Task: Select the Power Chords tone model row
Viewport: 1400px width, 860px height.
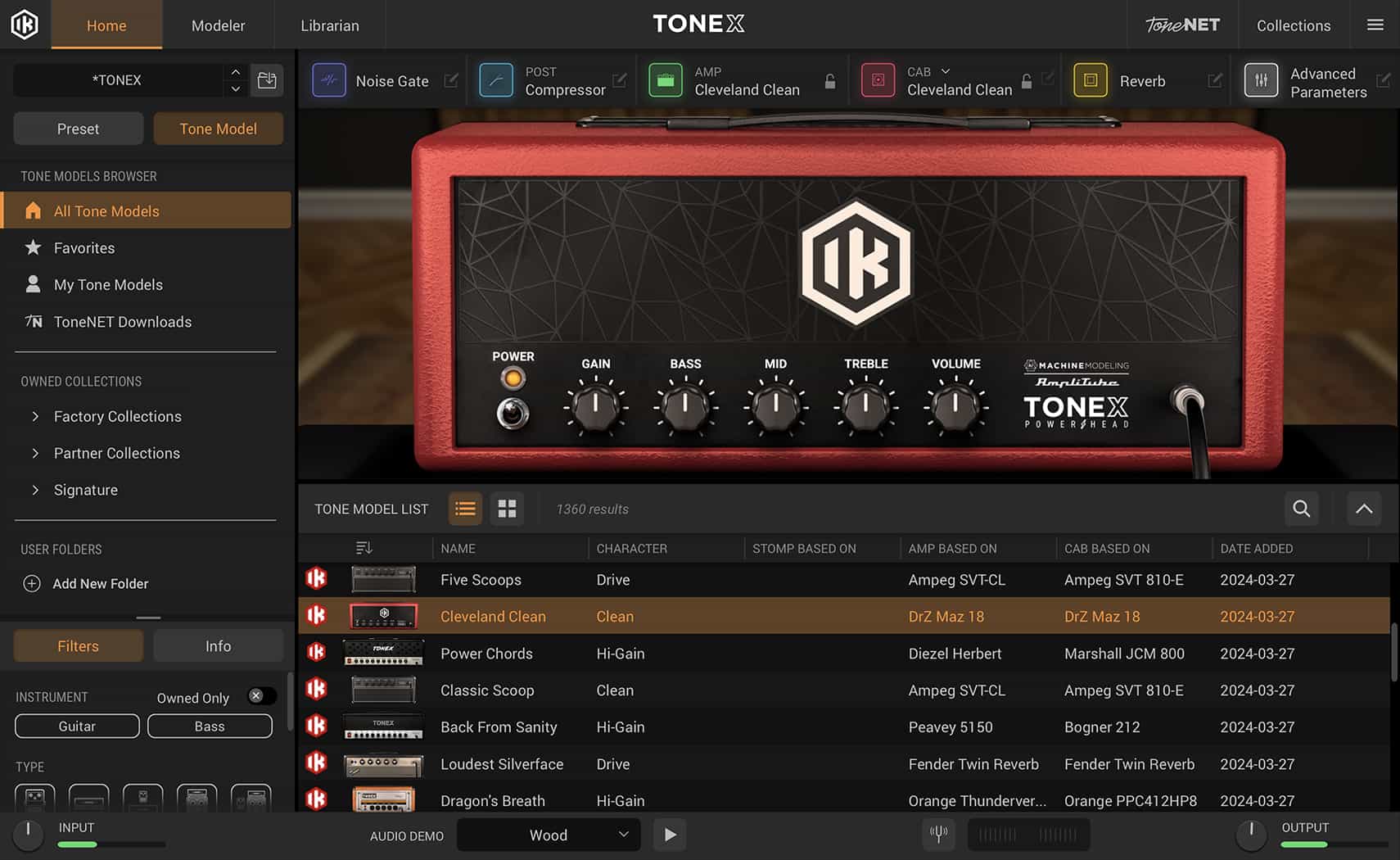Action: point(486,653)
